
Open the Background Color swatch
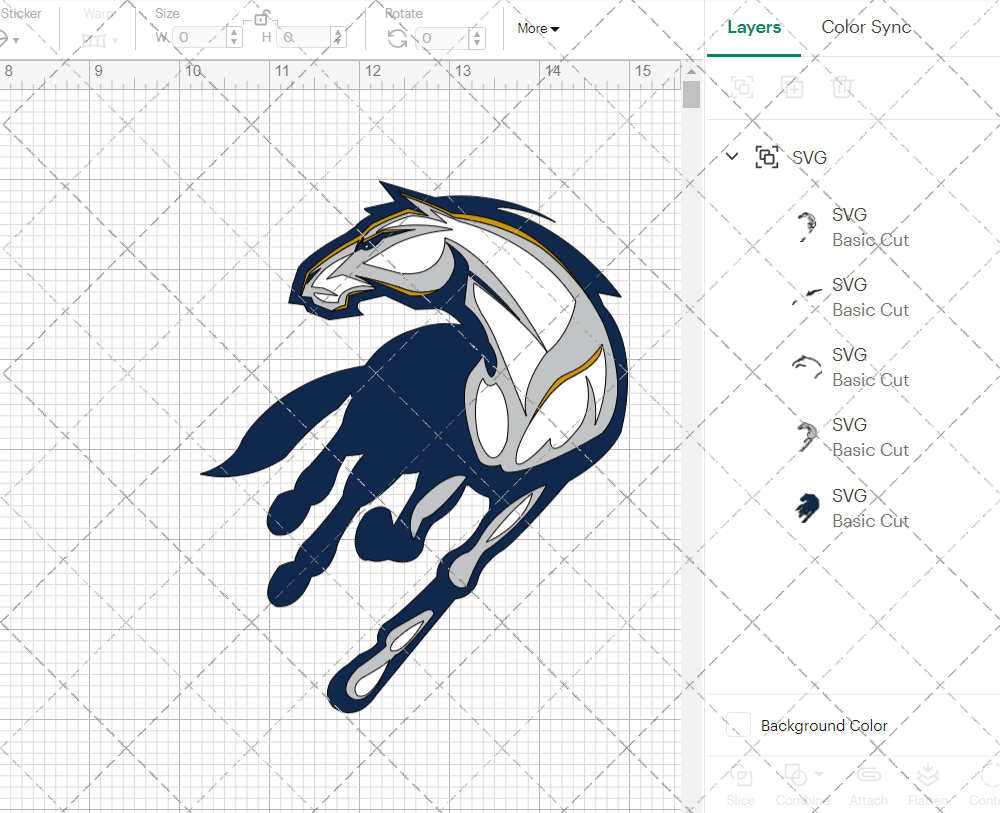pyautogui.click(x=738, y=725)
